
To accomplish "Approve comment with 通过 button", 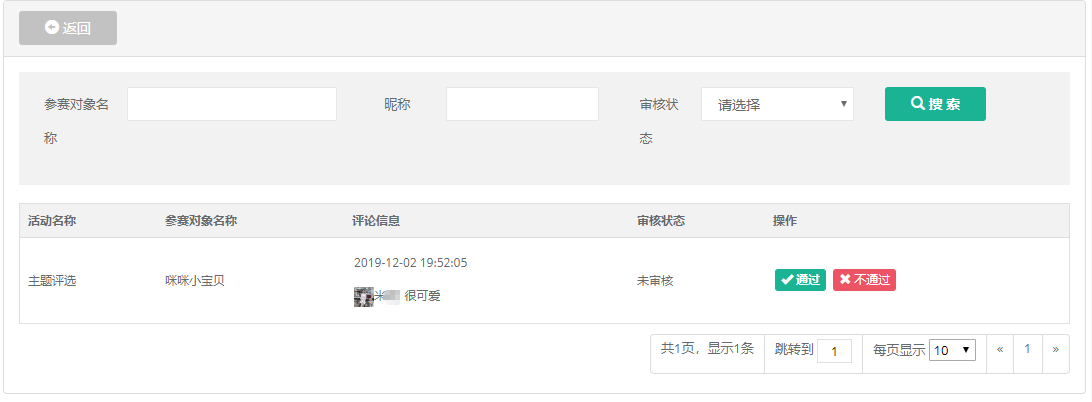I will 800,279.
